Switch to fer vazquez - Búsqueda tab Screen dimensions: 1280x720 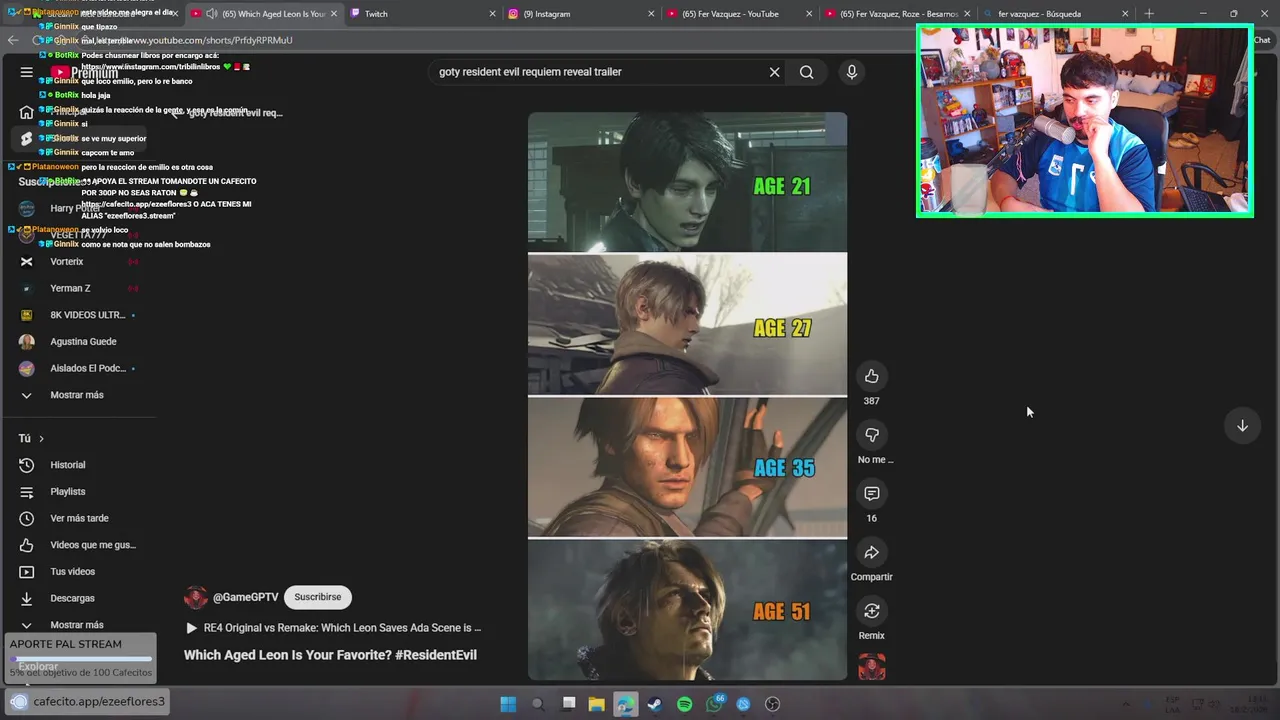1055,14
